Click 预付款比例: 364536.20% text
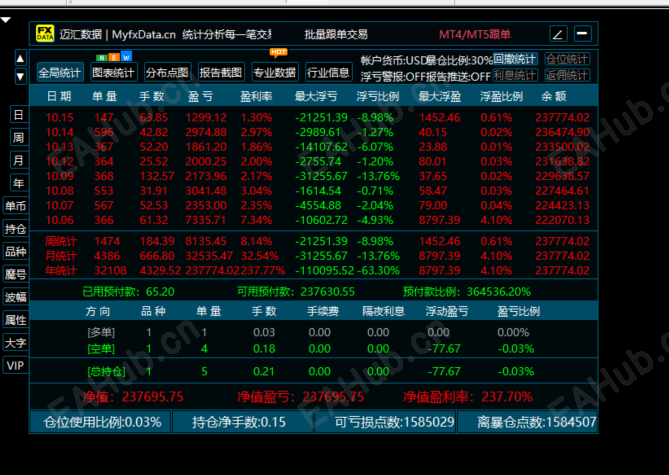This screenshot has width=669, height=475. (467, 292)
